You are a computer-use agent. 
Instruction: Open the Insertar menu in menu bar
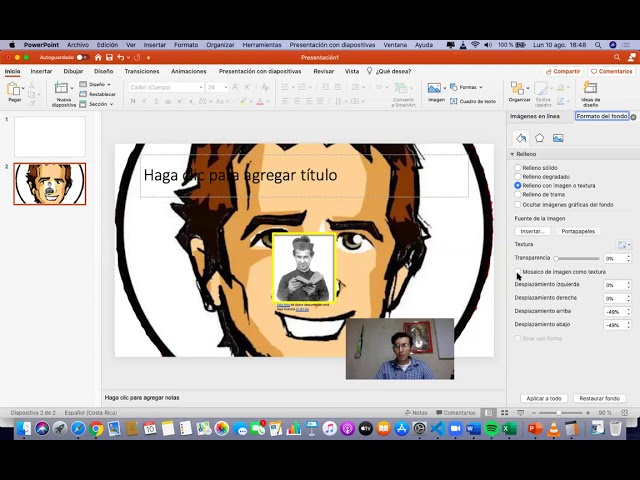point(154,45)
